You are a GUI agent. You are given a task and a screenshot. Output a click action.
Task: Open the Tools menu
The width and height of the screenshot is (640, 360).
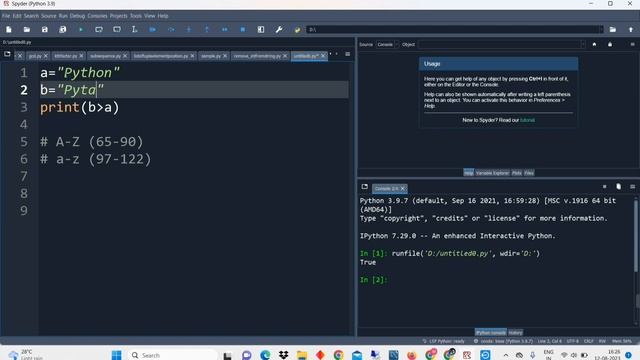(x=136, y=16)
